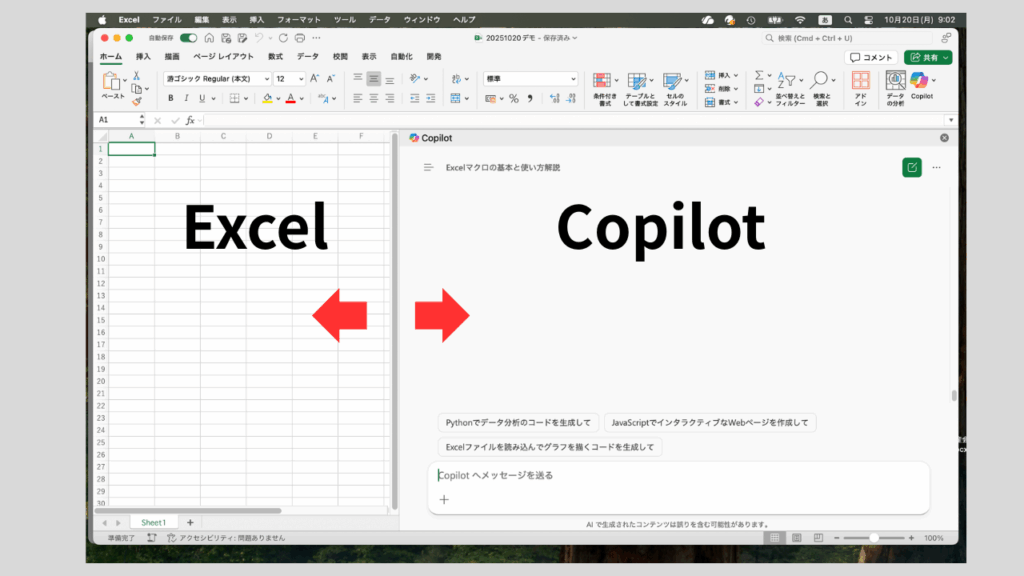Viewport: 1024px width, 576px height.
Task: Open the データ (Data) ribbon tab
Action: click(308, 57)
